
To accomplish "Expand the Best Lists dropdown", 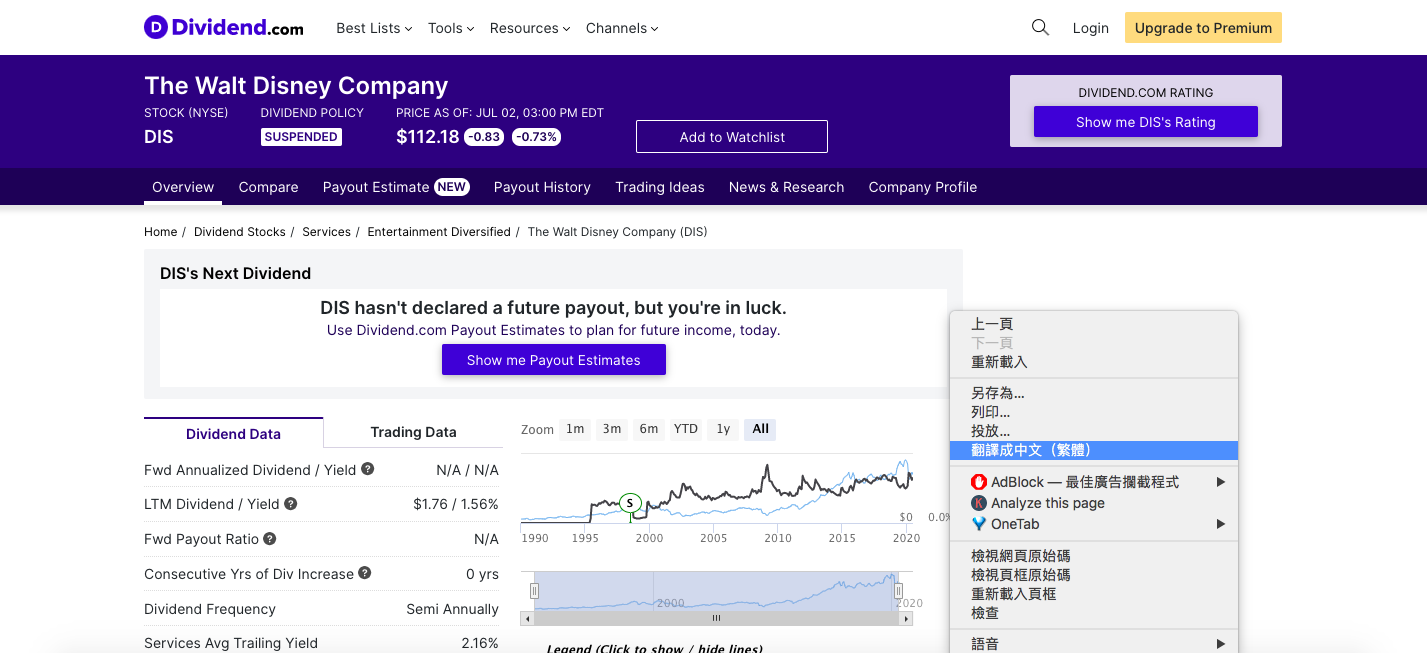I will pyautogui.click(x=374, y=28).
